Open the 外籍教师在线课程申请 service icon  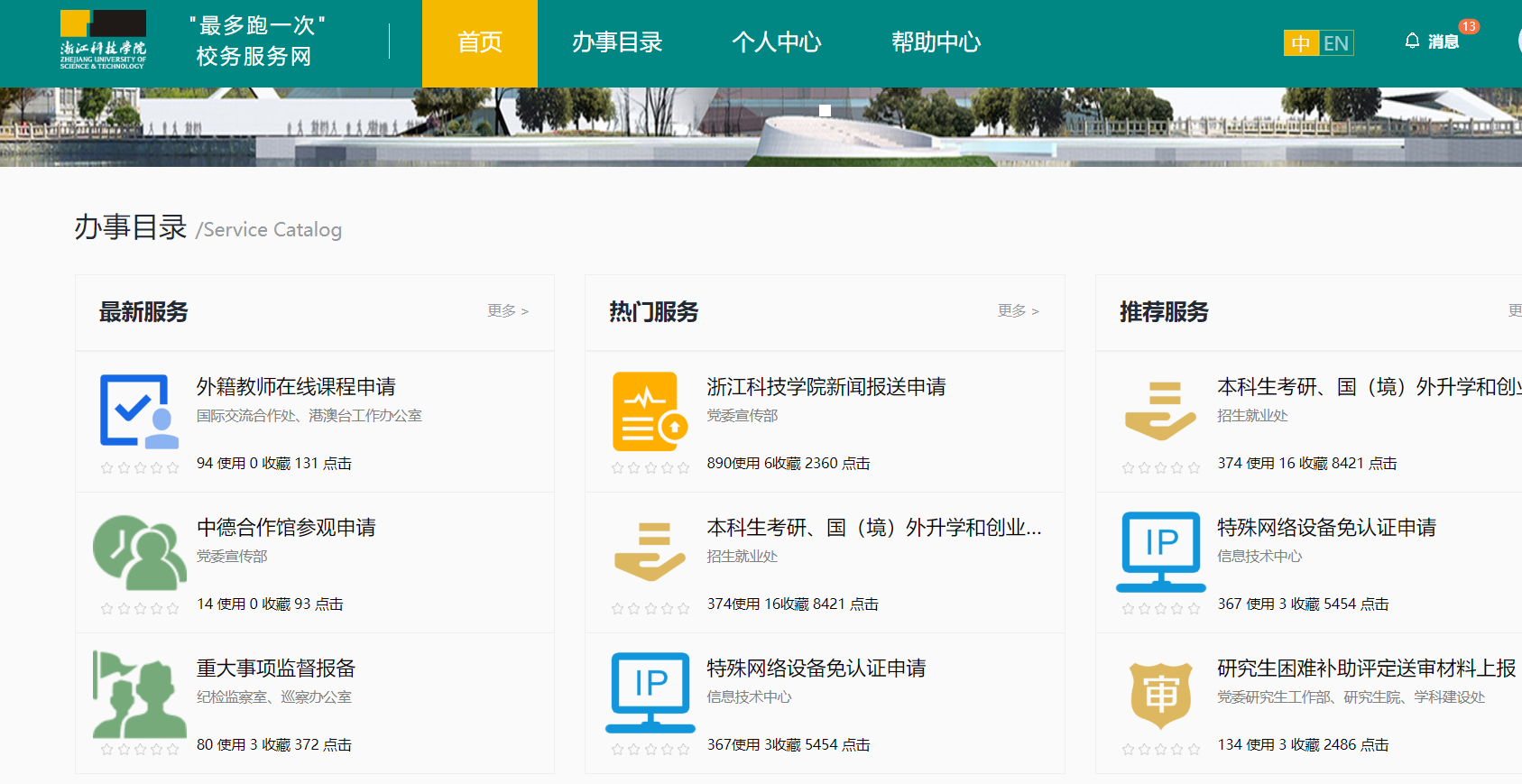[x=139, y=410]
